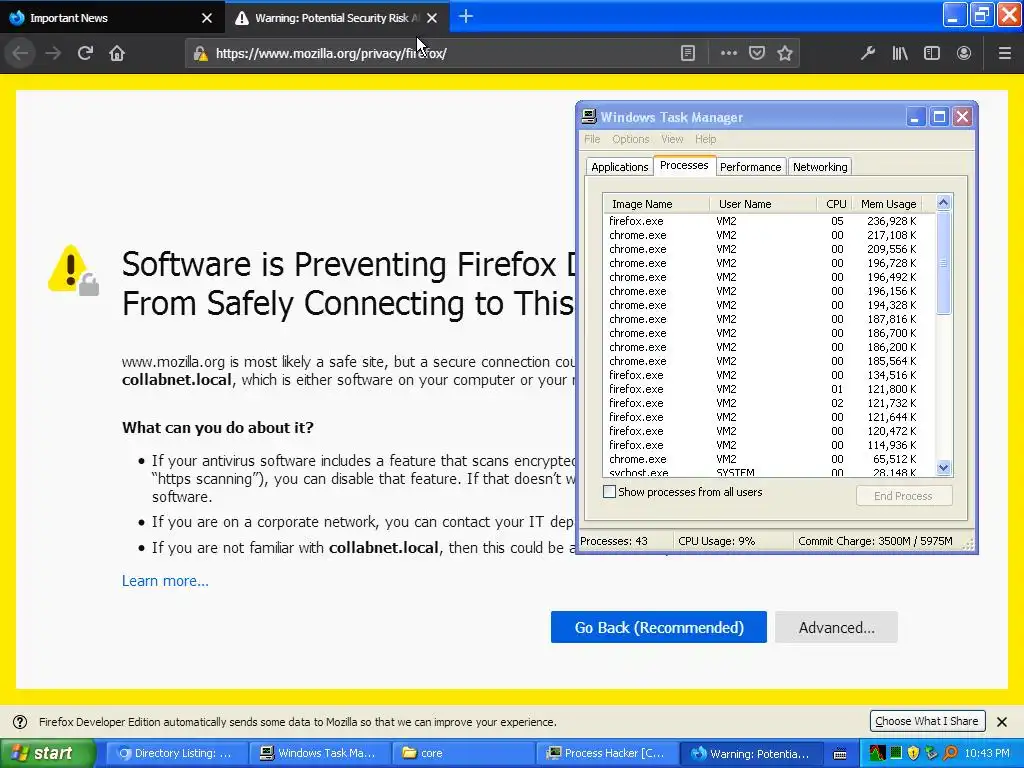Click Choose What I Share button
This screenshot has width=1024, height=768.
[927, 721]
